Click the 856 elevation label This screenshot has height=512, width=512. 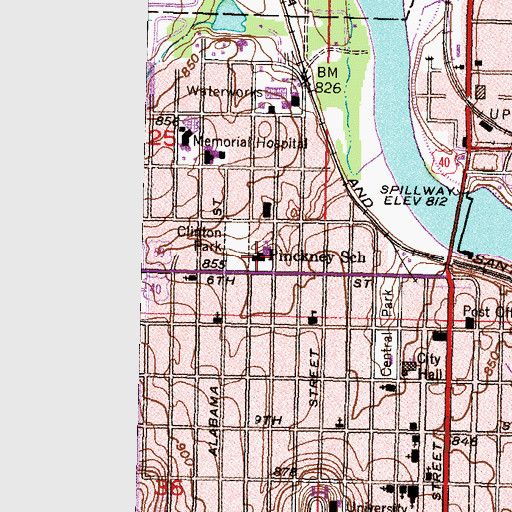click(x=167, y=121)
